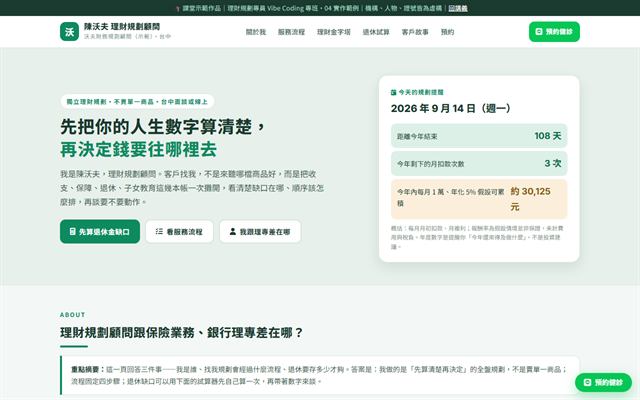Click the 約 30,125 元 amount
Image resolution: width=640 pixels, height=400 pixels.
[531, 199]
